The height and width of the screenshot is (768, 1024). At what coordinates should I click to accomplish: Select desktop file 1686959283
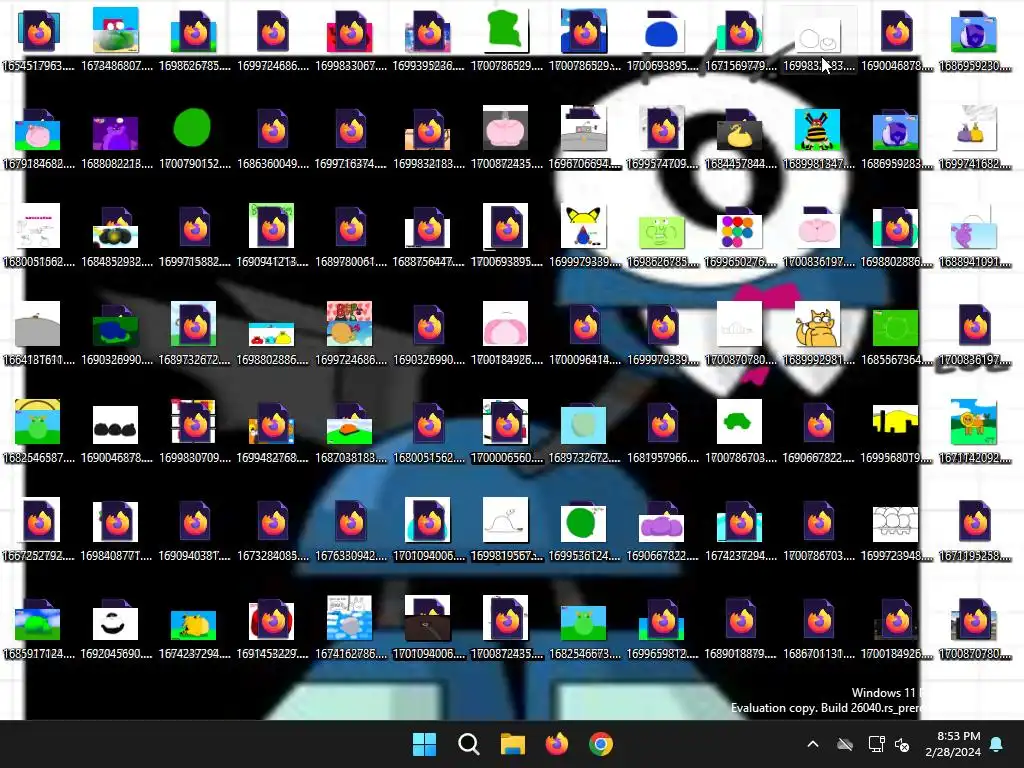point(897,137)
